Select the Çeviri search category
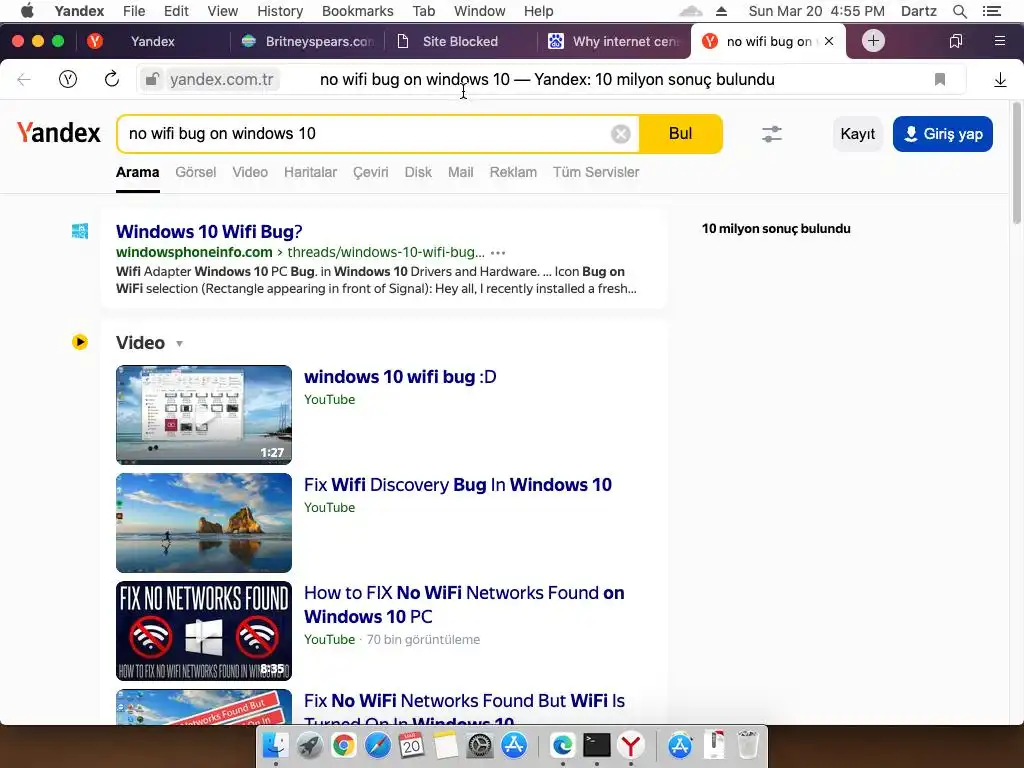This screenshot has height=768, width=1024. 370,172
